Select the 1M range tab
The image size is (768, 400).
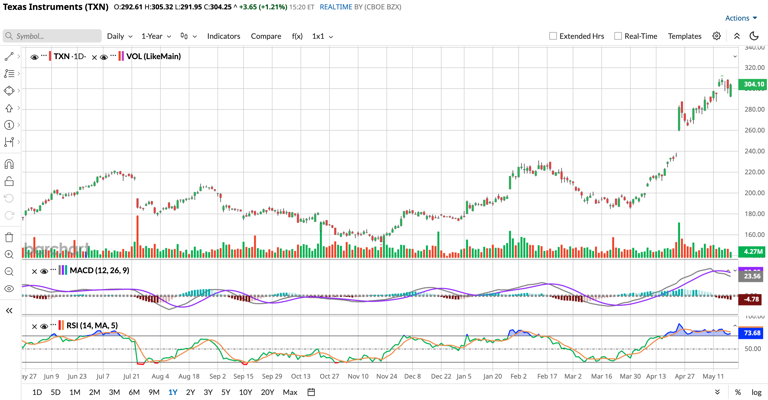74,392
